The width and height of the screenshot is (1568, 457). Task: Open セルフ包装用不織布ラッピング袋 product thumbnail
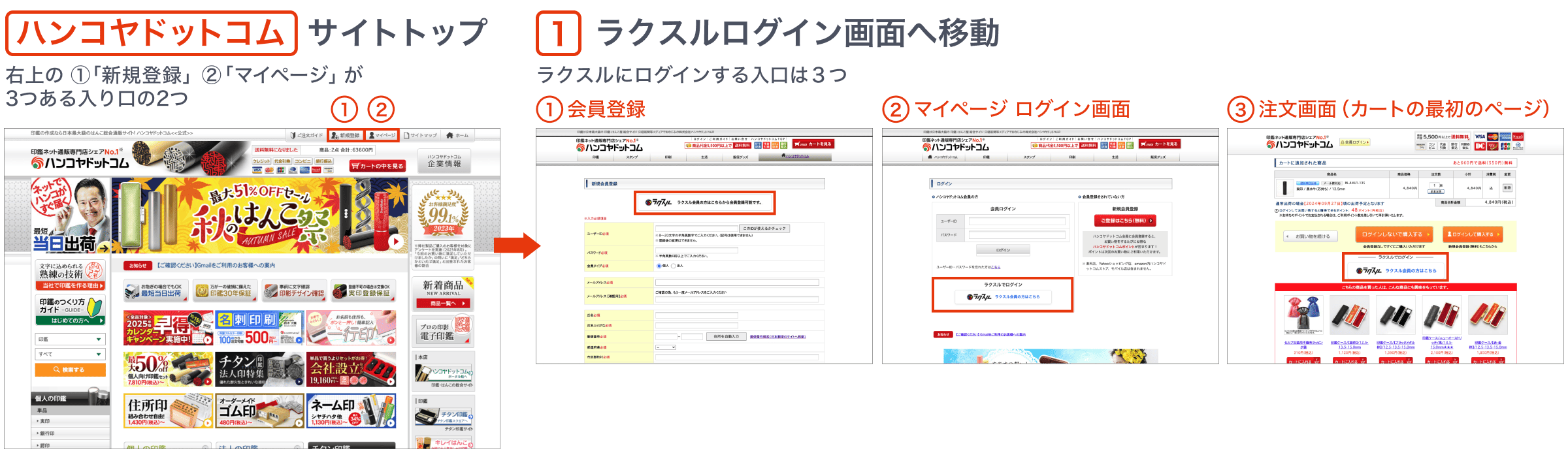point(1303,315)
